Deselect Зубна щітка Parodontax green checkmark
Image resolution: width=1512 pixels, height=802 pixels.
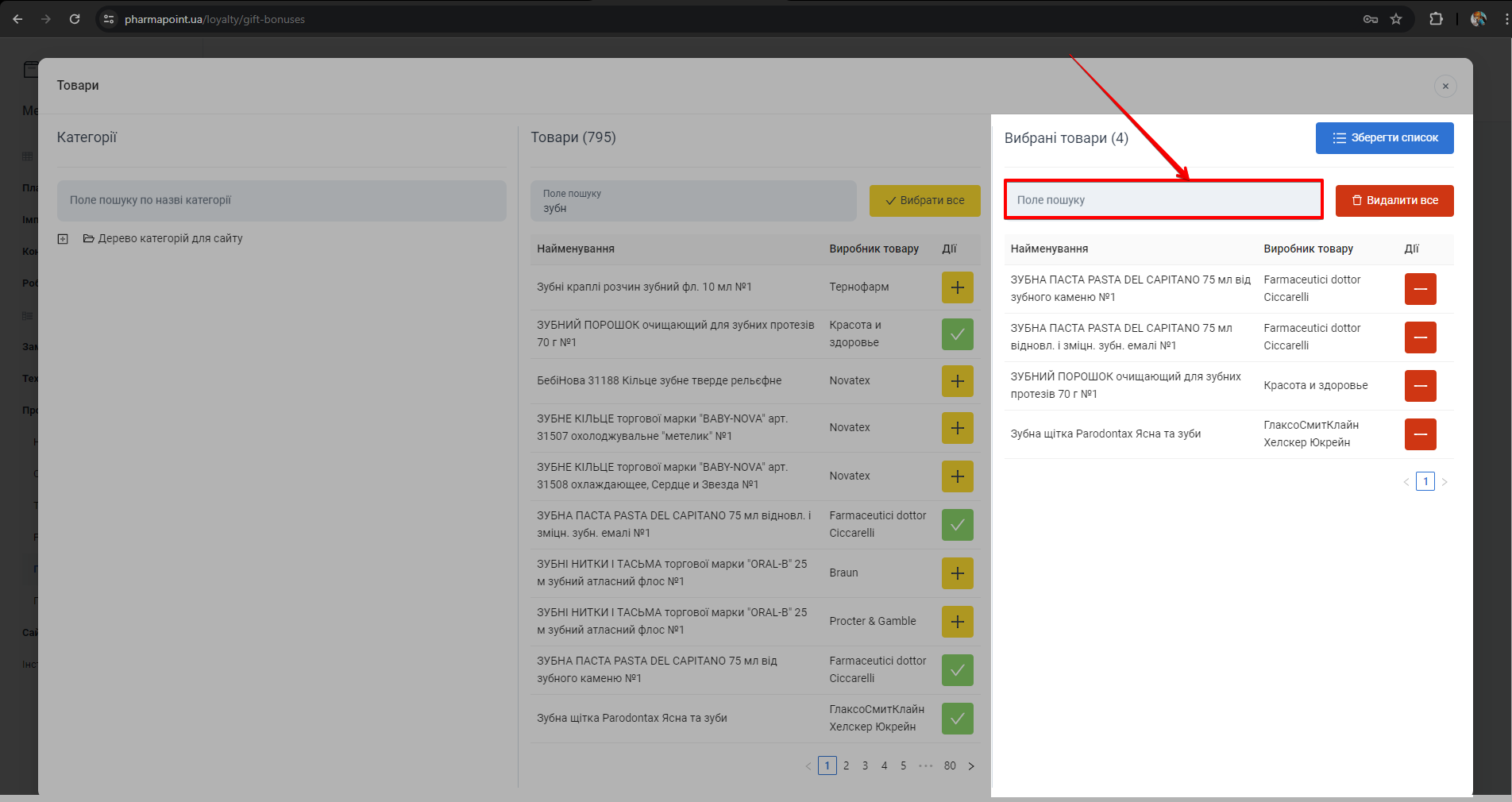pos(957,719)
